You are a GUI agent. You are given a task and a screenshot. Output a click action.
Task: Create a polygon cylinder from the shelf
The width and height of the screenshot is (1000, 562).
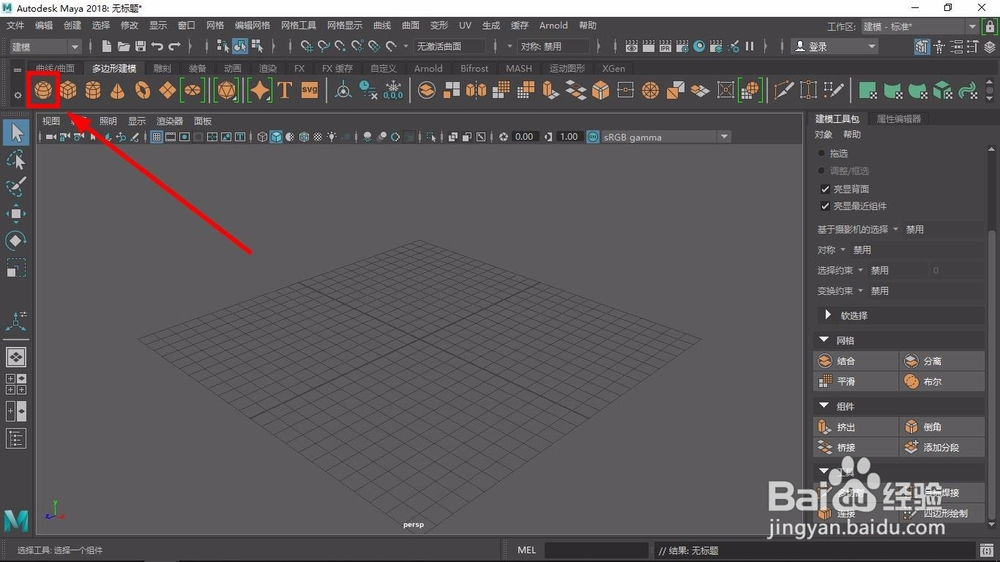coord(93,90)
